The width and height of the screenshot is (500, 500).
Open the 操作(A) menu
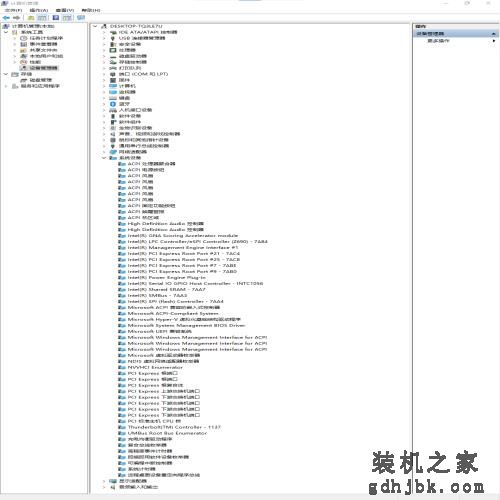[x=39, y=10]
